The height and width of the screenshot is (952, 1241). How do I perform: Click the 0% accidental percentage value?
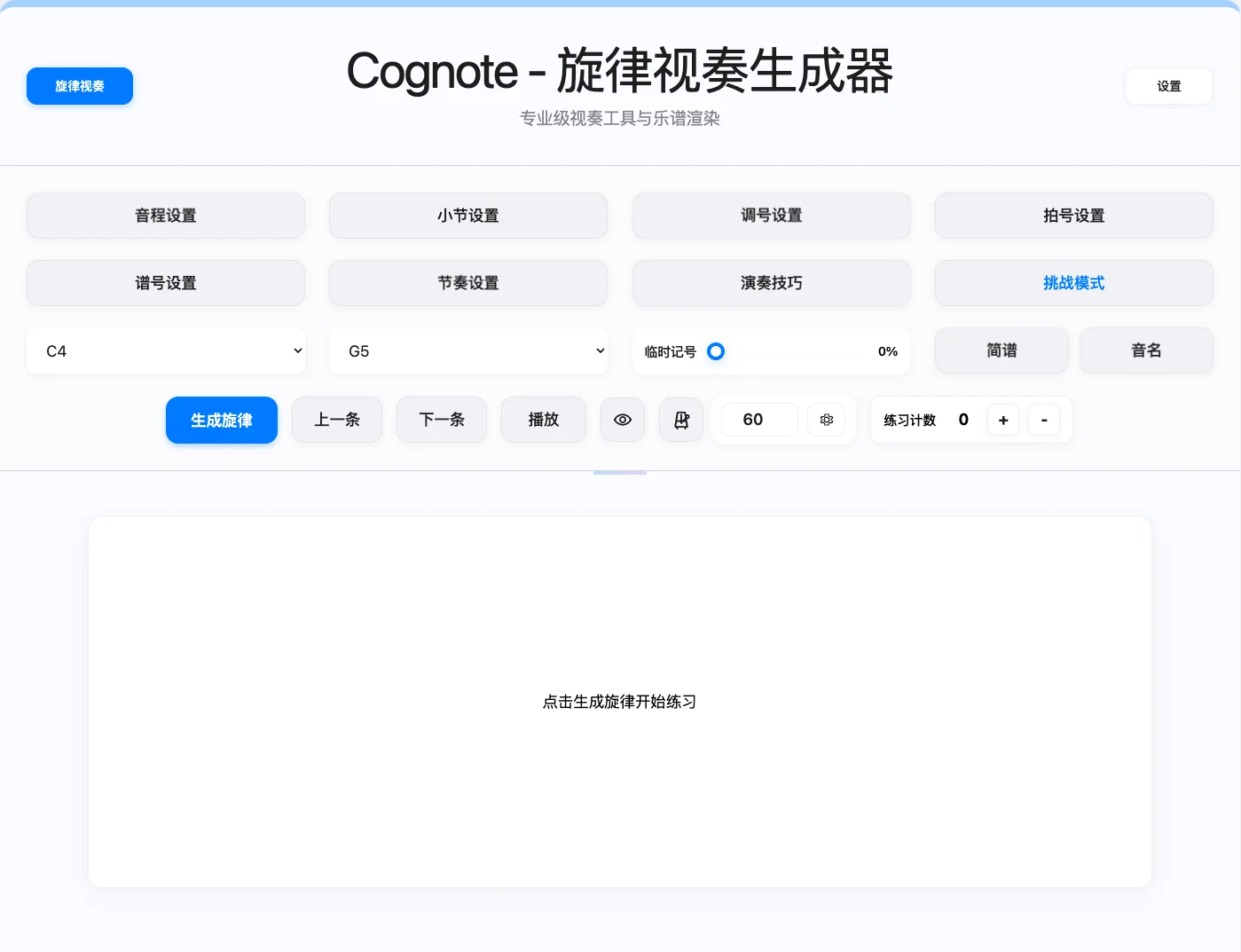pyautogui.click(x=888, y=351)
